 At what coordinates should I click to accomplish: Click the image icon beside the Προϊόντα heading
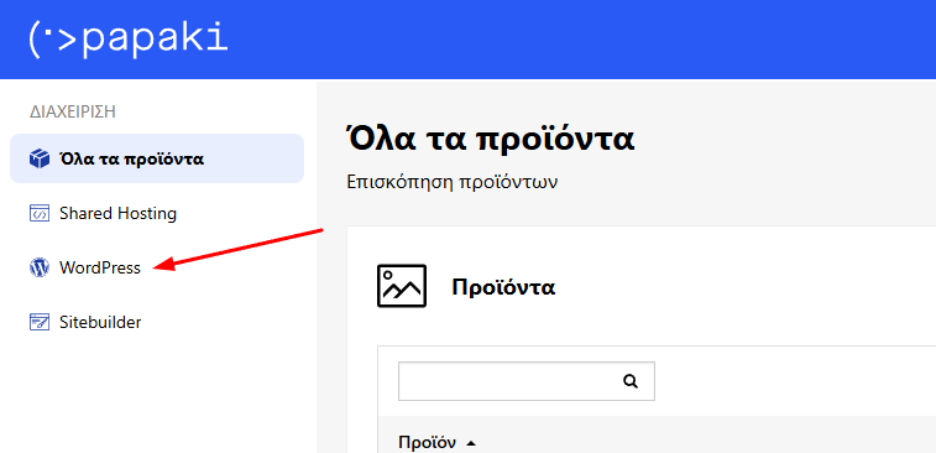pyautogui.click(x=402, y=286)
